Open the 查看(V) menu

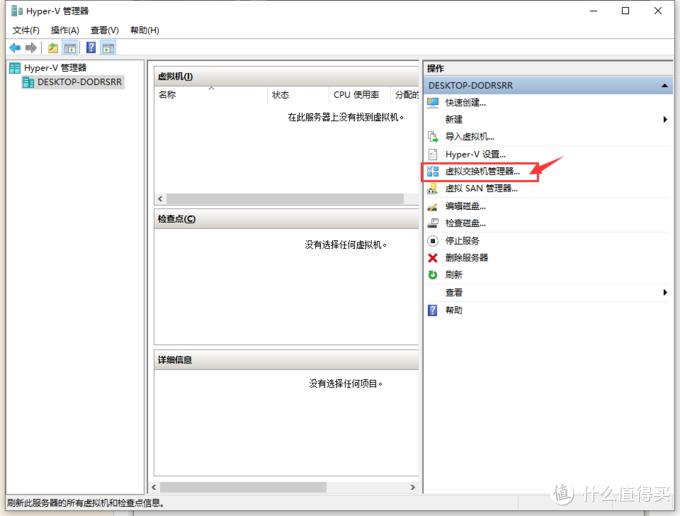point(105,30)
